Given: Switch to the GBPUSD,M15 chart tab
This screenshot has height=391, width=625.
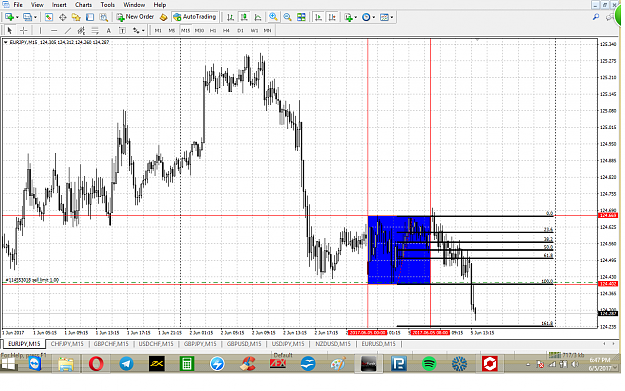Looking at the screenshot, I should [244, 344].
